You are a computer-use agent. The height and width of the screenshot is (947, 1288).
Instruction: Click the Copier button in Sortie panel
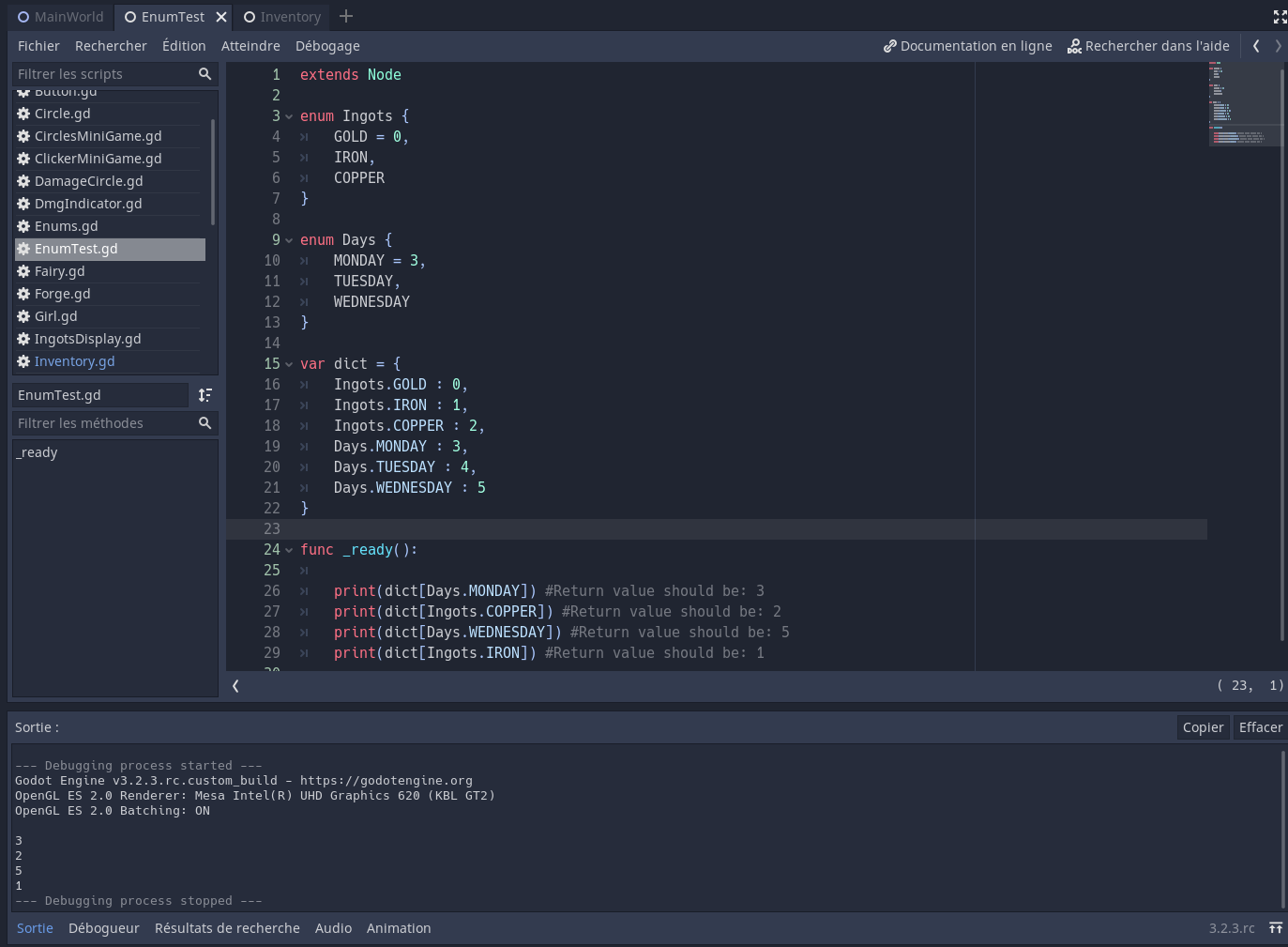click(x=1202, y=726)
